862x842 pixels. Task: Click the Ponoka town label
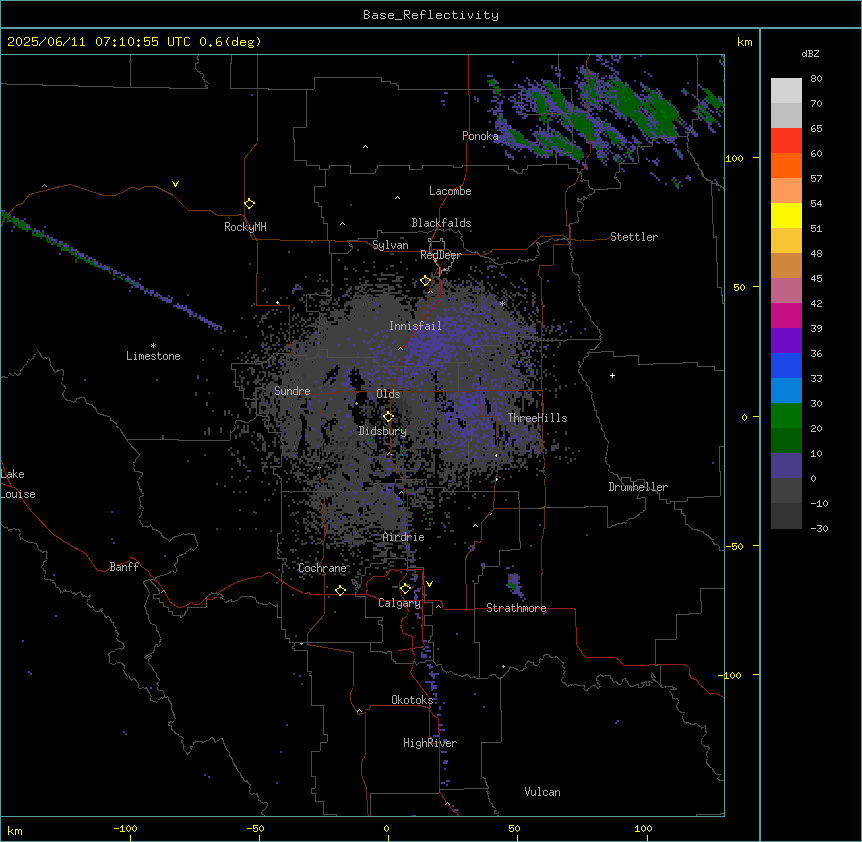pyautogui.click(x=480, y=136)
